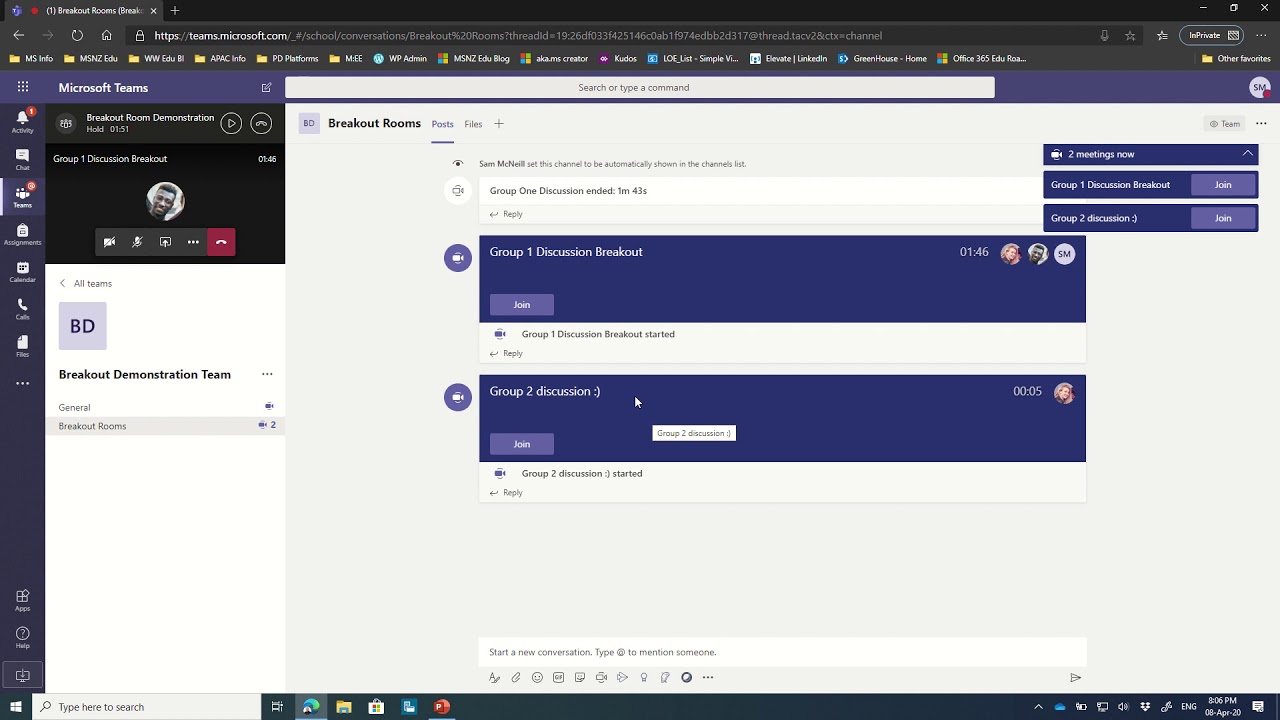Open Assignments in the sidebar
This screenshot has width=1280, height=720.
coord(22,233)
